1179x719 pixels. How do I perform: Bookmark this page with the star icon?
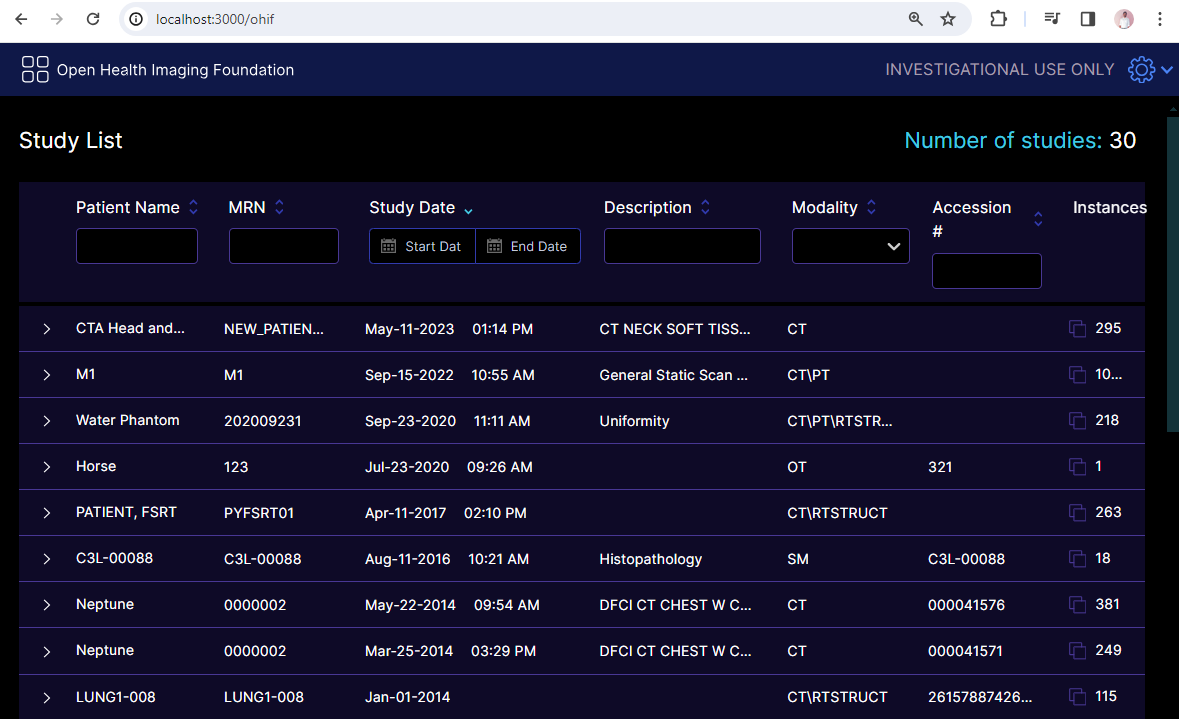[947, 19]
